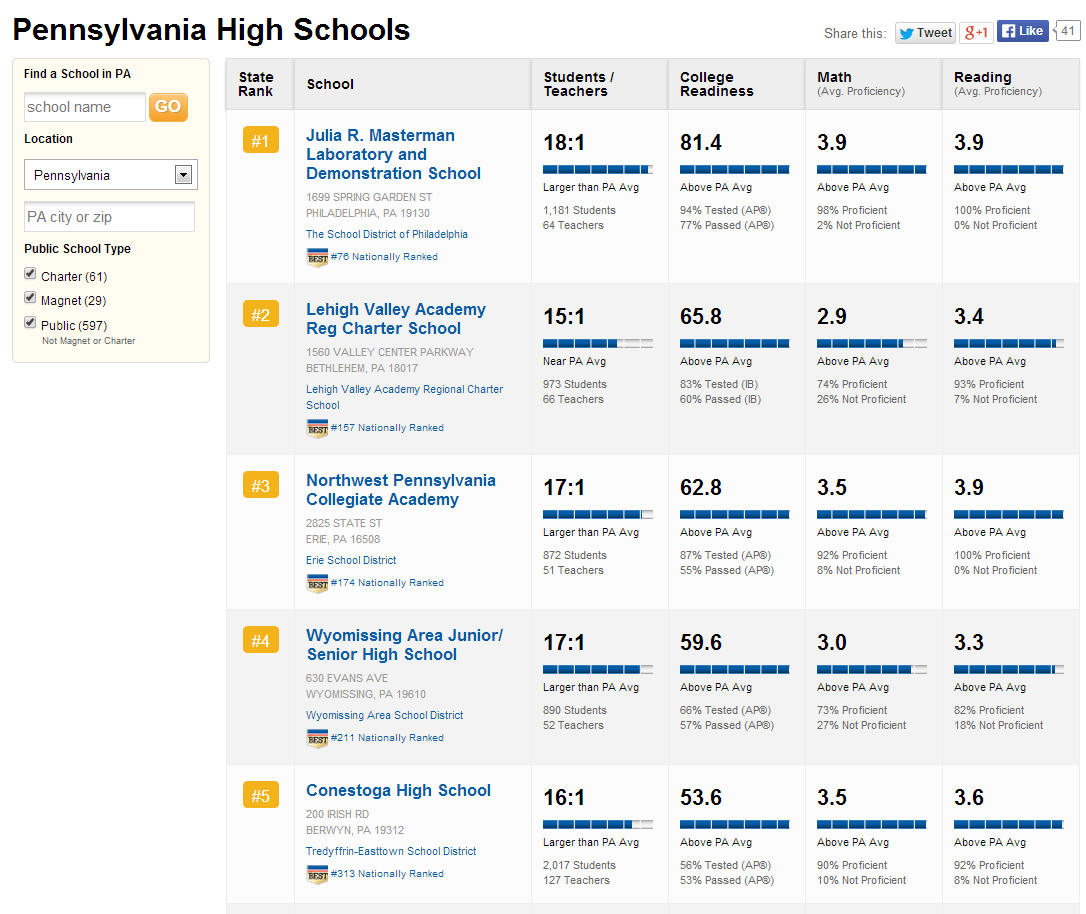1086x914 pixels.
Task: Click the #1 state rank badge
Action: click(260, 141)
